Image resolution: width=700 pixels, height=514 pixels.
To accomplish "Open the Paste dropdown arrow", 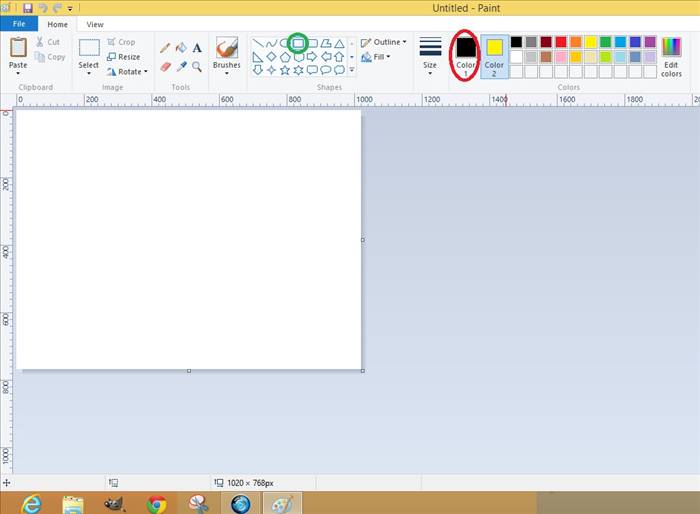I will click(18, 73).
